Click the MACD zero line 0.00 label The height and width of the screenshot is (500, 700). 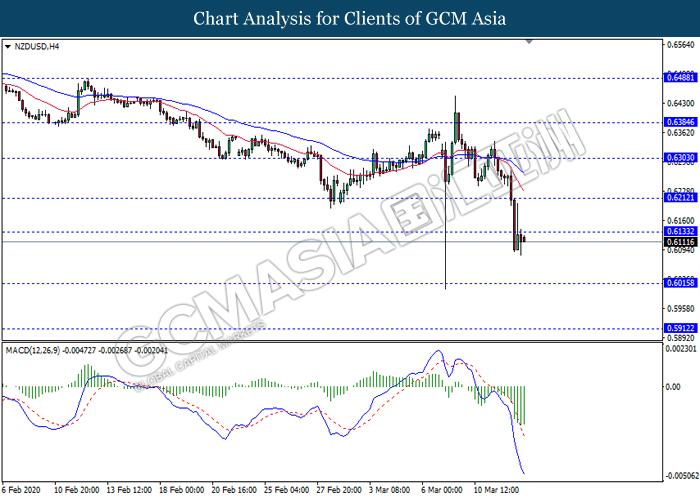[673, 387]
